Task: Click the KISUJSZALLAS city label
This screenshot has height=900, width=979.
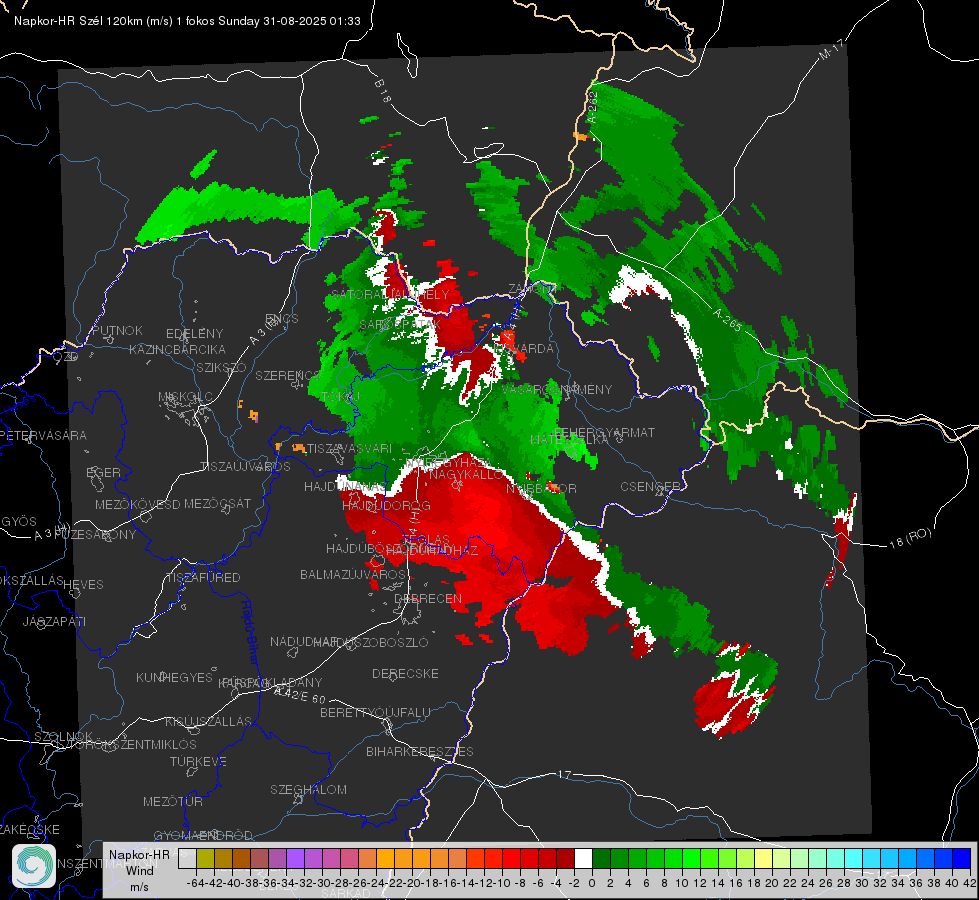Action: point(208,721)
